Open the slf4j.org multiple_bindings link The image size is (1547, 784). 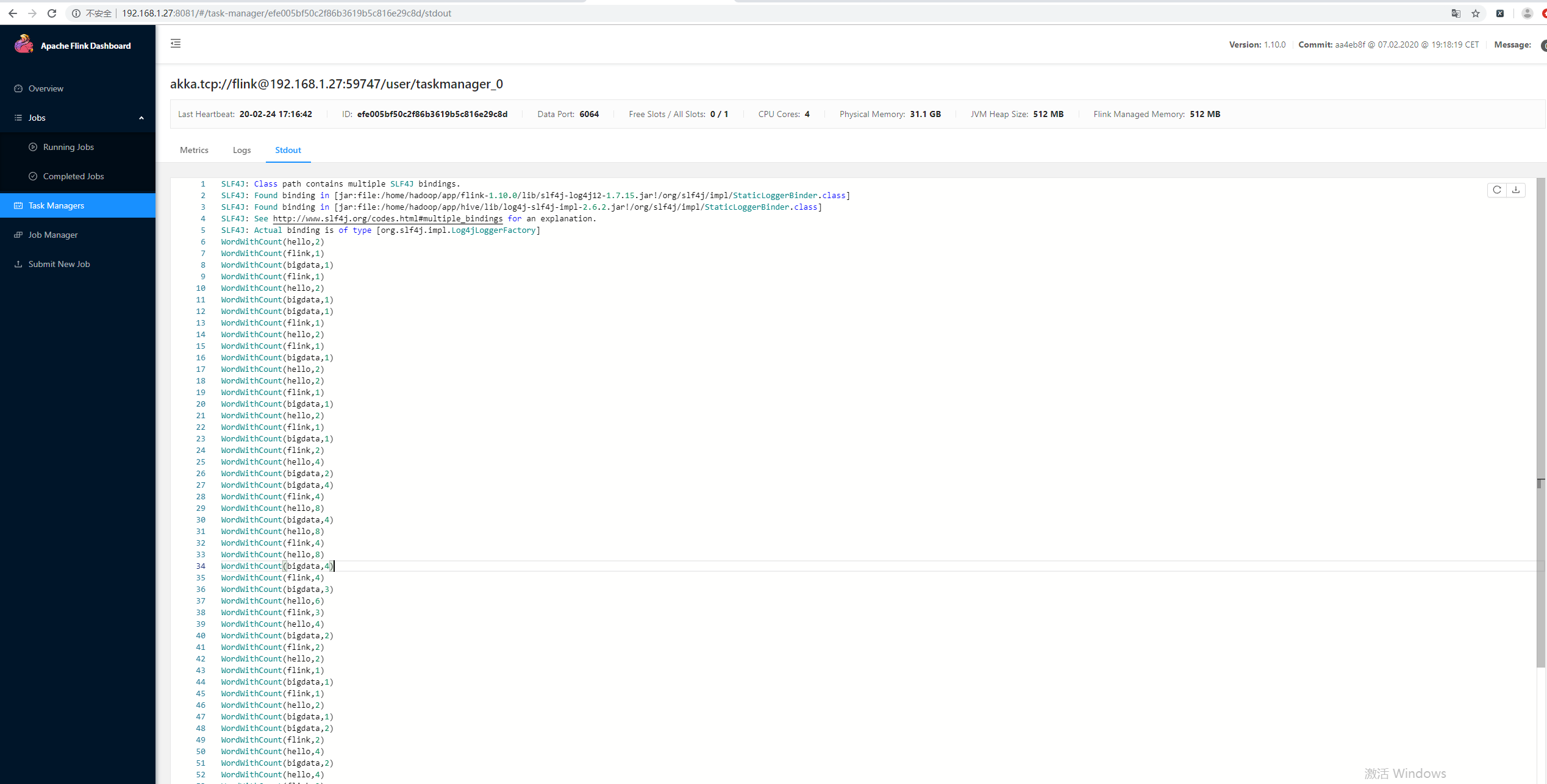(388, 219)
